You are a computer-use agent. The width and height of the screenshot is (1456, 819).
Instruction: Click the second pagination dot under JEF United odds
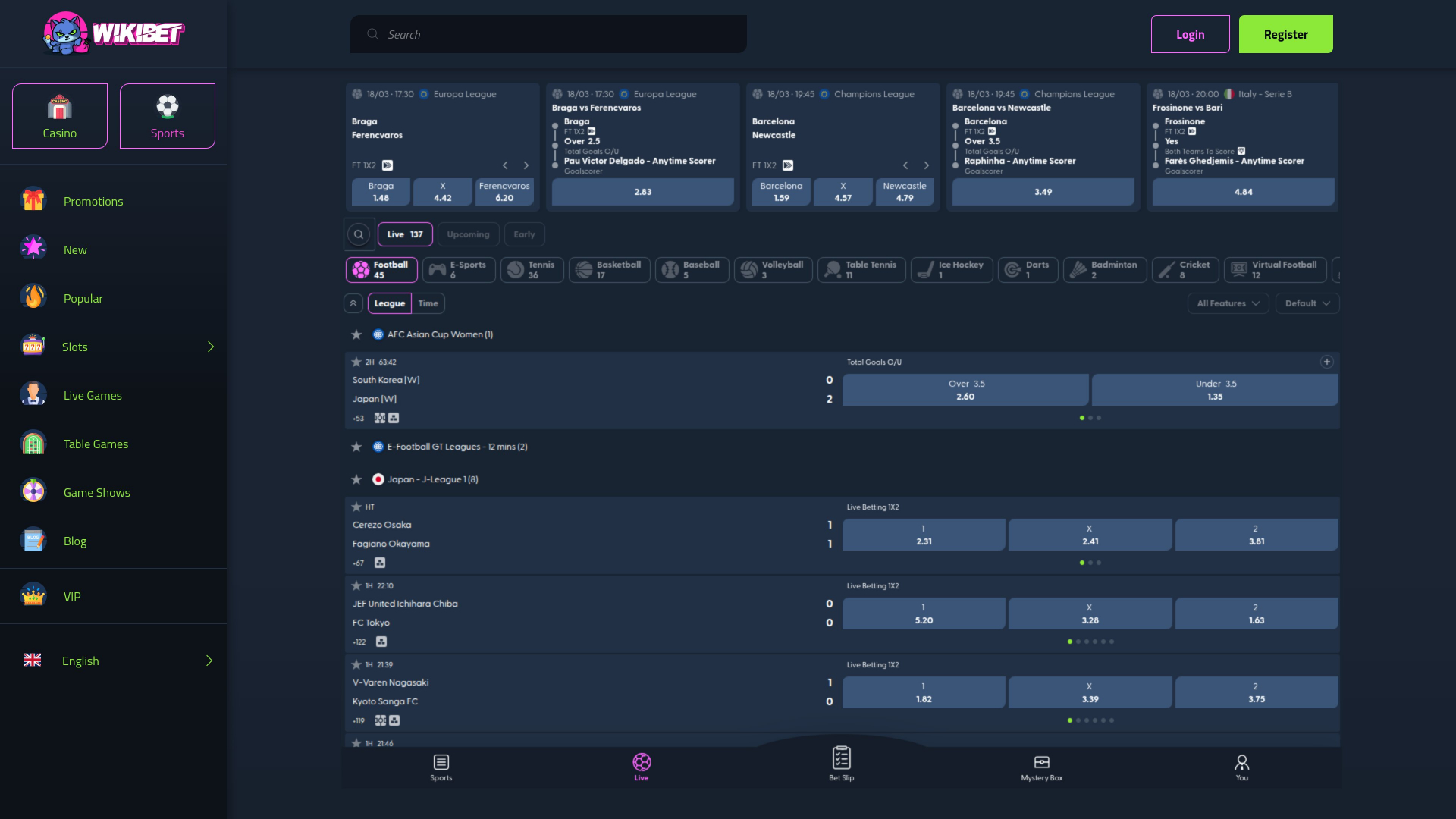point(1078,641)
